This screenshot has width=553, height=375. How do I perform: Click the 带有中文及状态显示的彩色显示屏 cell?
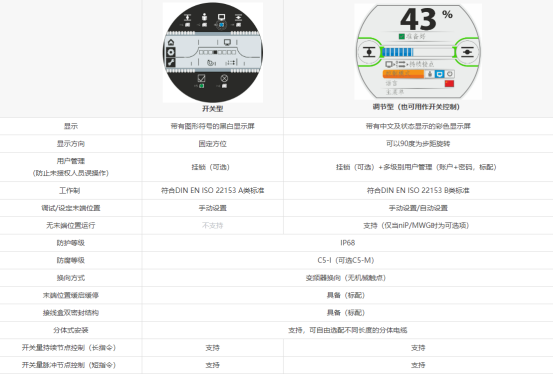point(418,126)
